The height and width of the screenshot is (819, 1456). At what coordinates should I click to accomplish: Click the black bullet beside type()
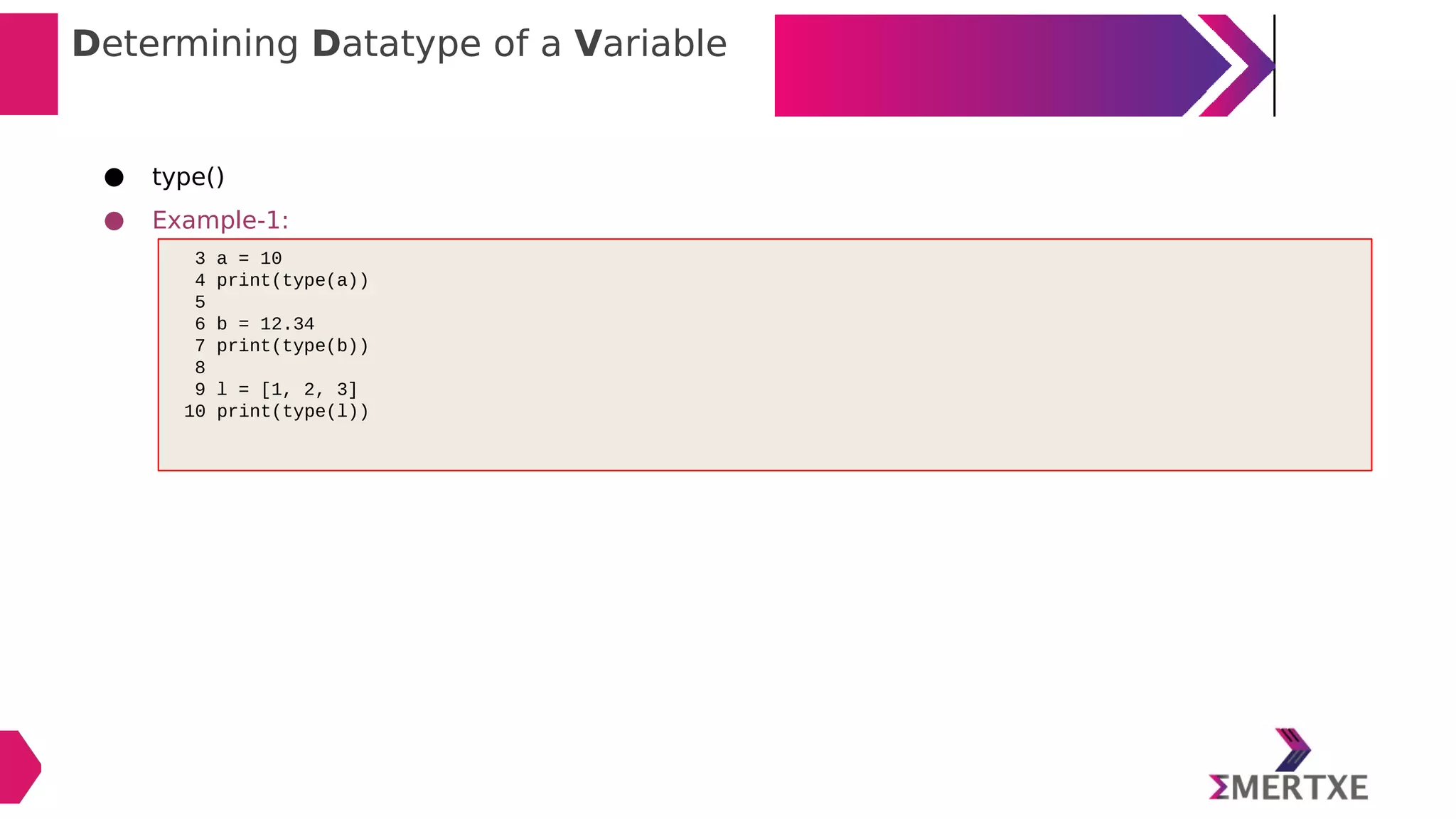114,178
